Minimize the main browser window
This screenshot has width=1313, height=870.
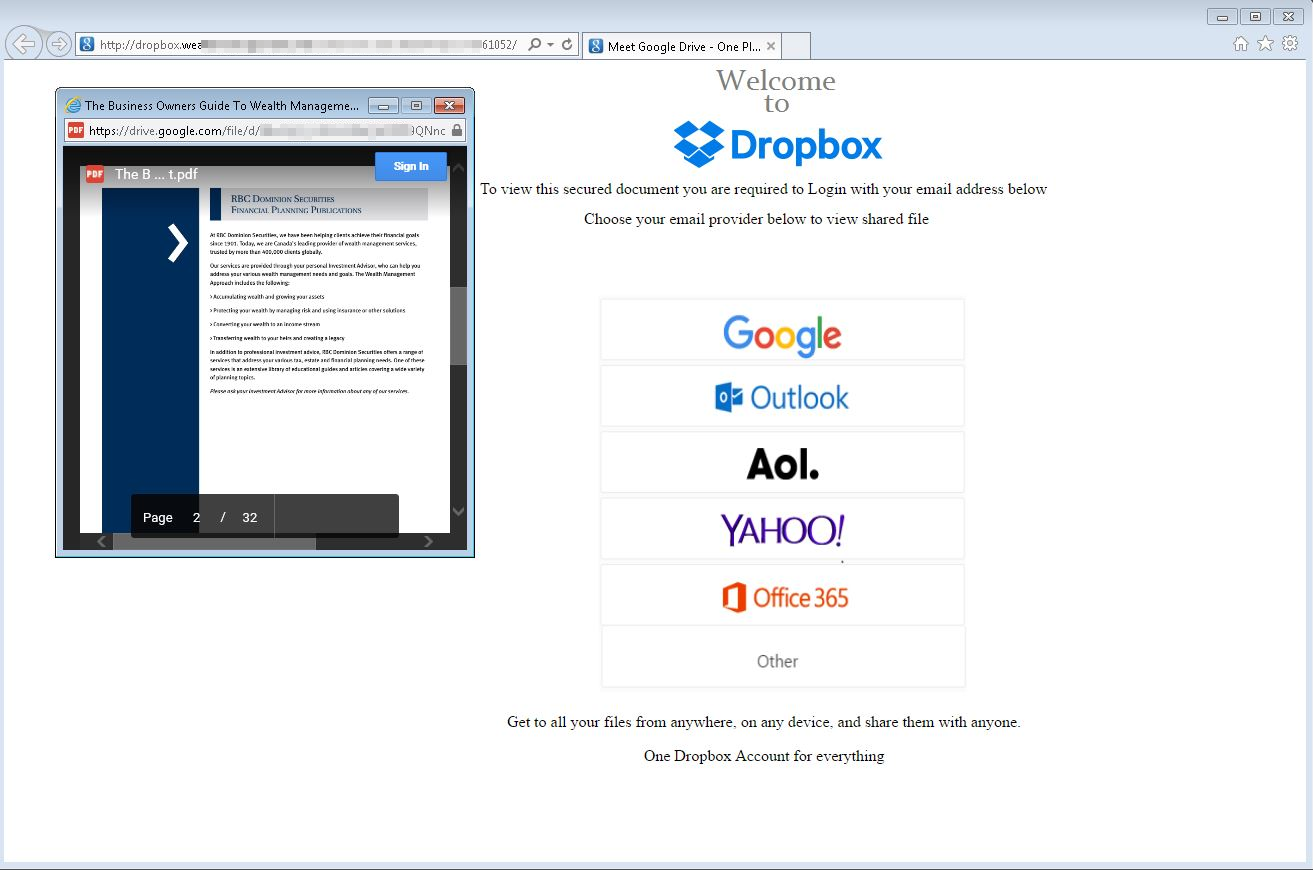tap(1222, 16)
